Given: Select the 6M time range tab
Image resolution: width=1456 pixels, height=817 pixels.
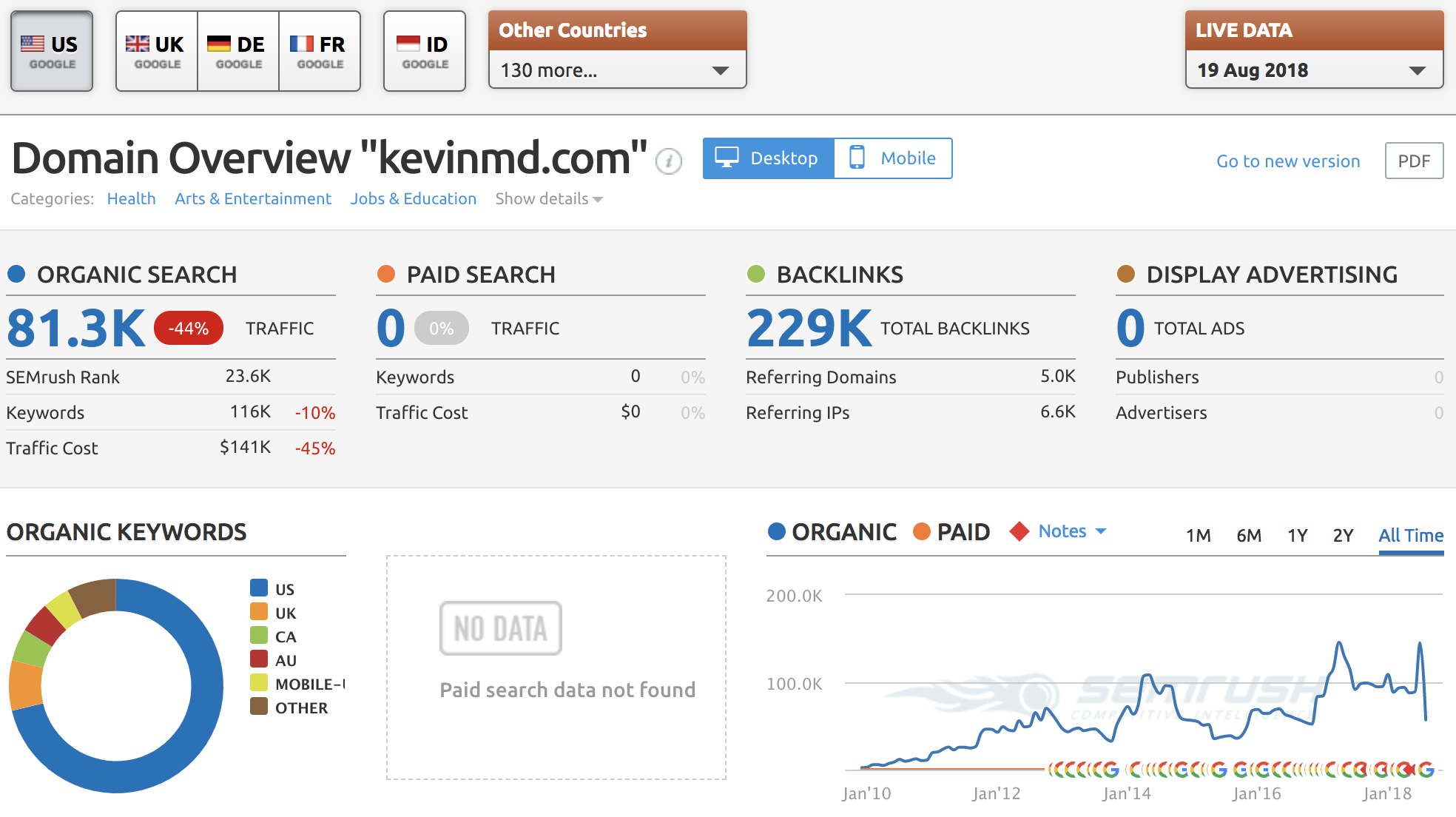Looking at the screenshot, I should pyautogui.click(x=1249, y=535).
